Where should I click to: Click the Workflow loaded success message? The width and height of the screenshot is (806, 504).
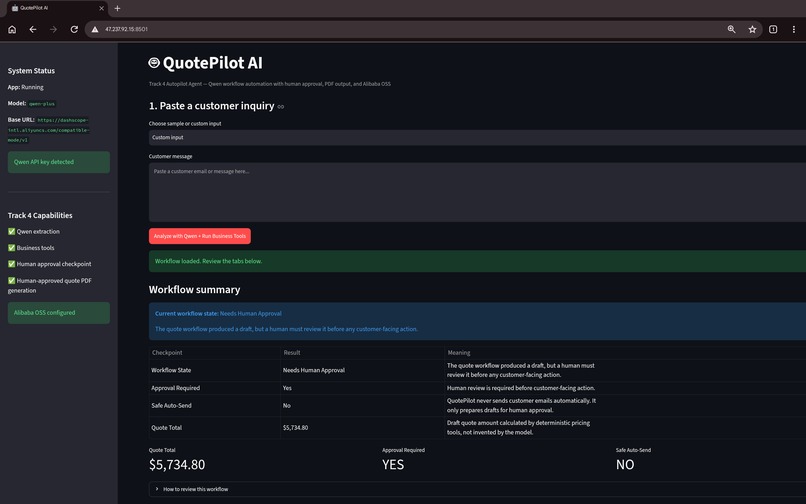point(477,261)
